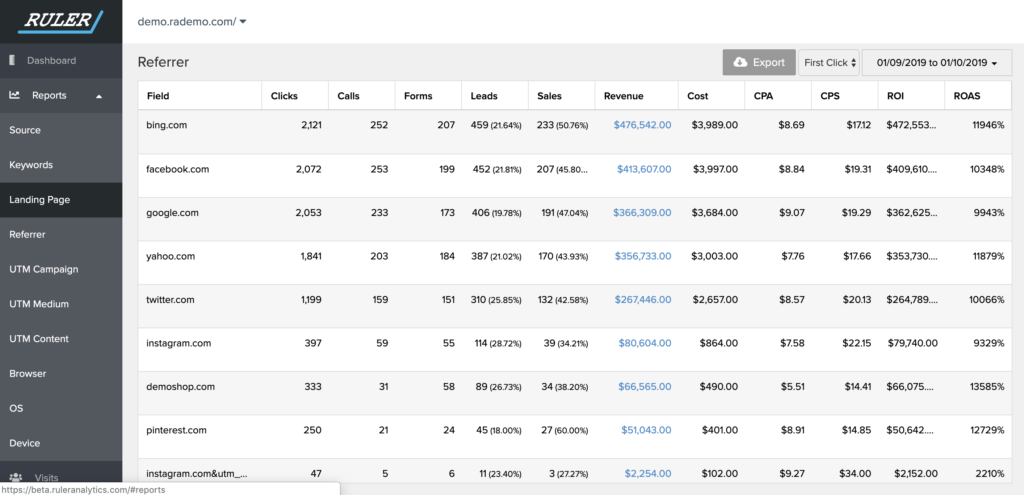Image resolution: width=1024 pixels, height=495 pixels.
Task: Sort by the Cost column header
Action: 711,95
